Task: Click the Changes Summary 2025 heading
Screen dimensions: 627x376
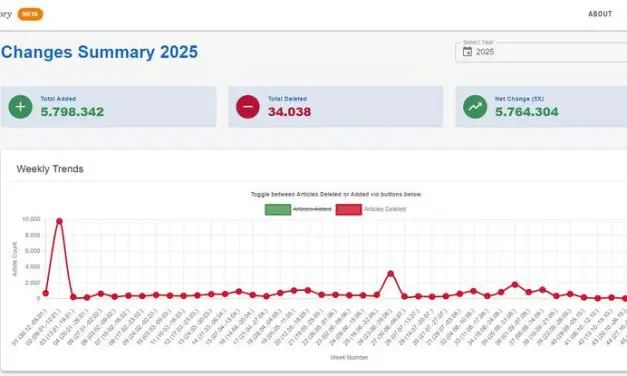Action: point(100,52)
